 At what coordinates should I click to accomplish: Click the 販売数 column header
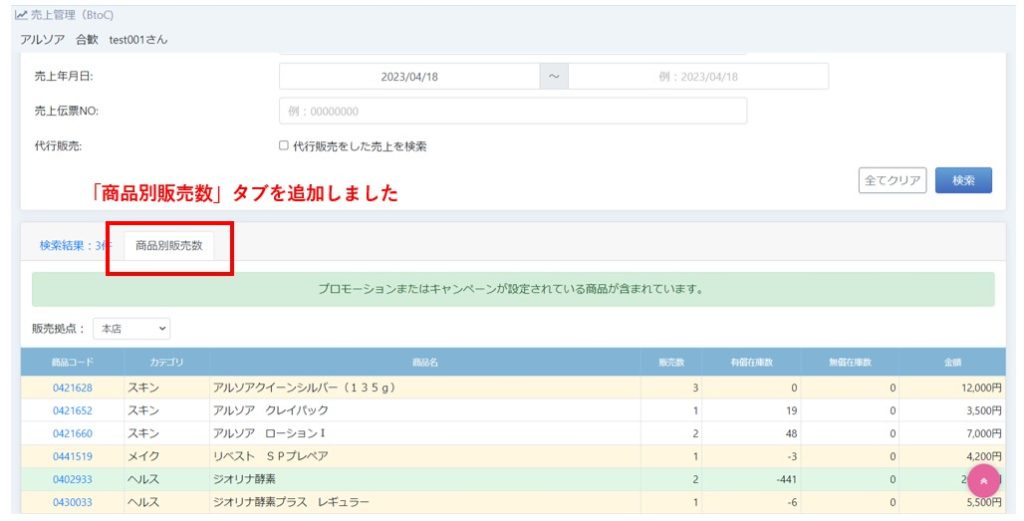(x=671, y=362)
